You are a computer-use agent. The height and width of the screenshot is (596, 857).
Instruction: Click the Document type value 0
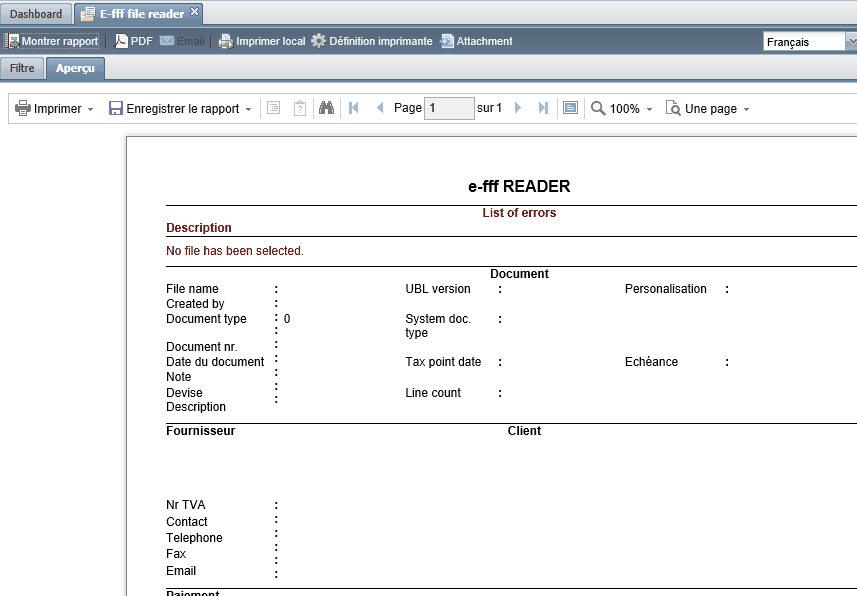[287, 319]
